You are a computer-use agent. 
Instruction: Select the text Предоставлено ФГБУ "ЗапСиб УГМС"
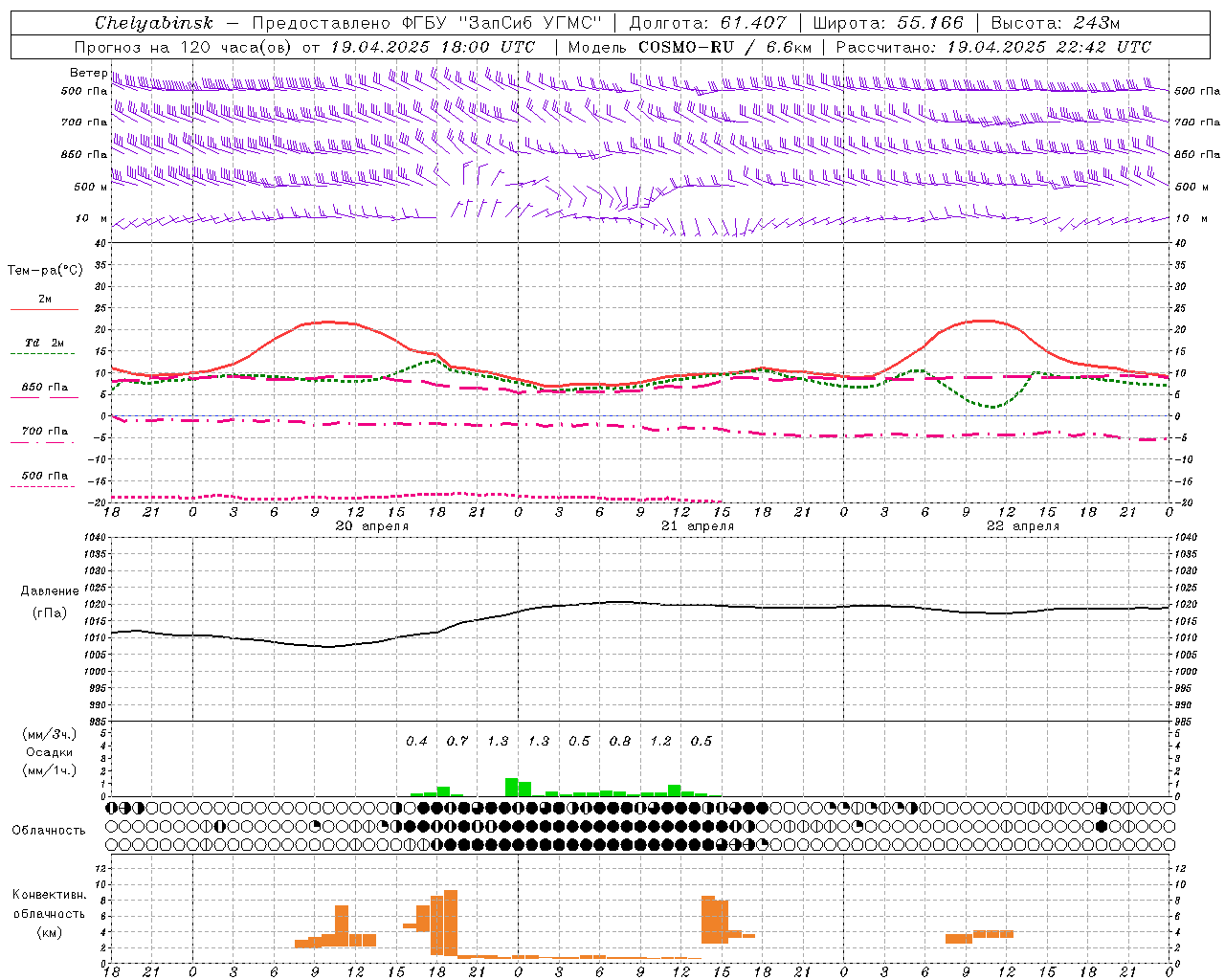(427, 23)
